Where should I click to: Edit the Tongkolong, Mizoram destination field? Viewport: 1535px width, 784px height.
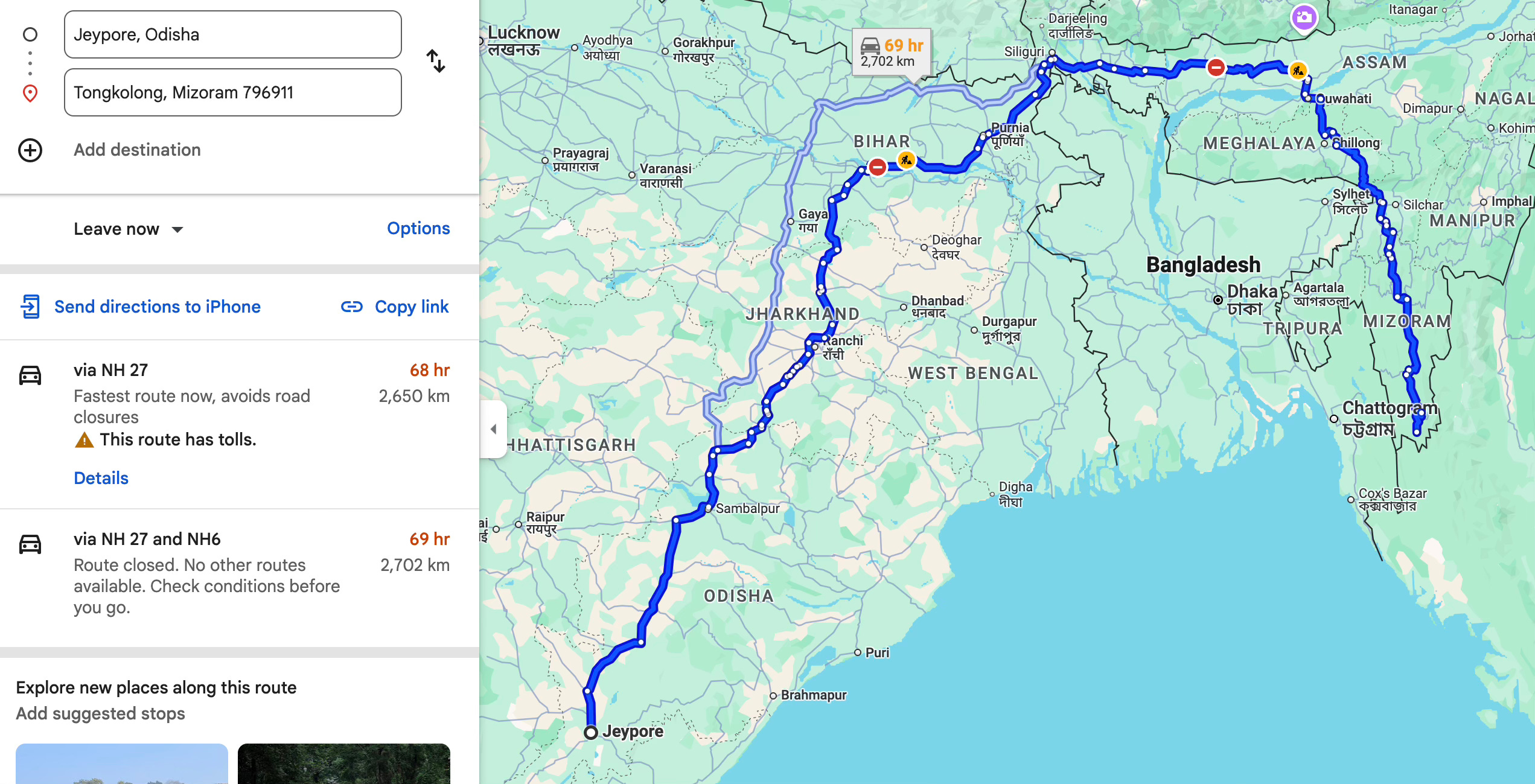(233, 92)
